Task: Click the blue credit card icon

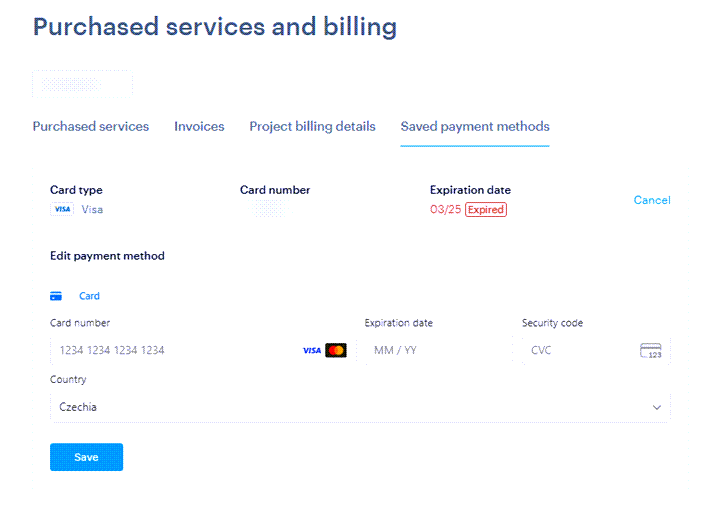Action: tap(56, 296)
